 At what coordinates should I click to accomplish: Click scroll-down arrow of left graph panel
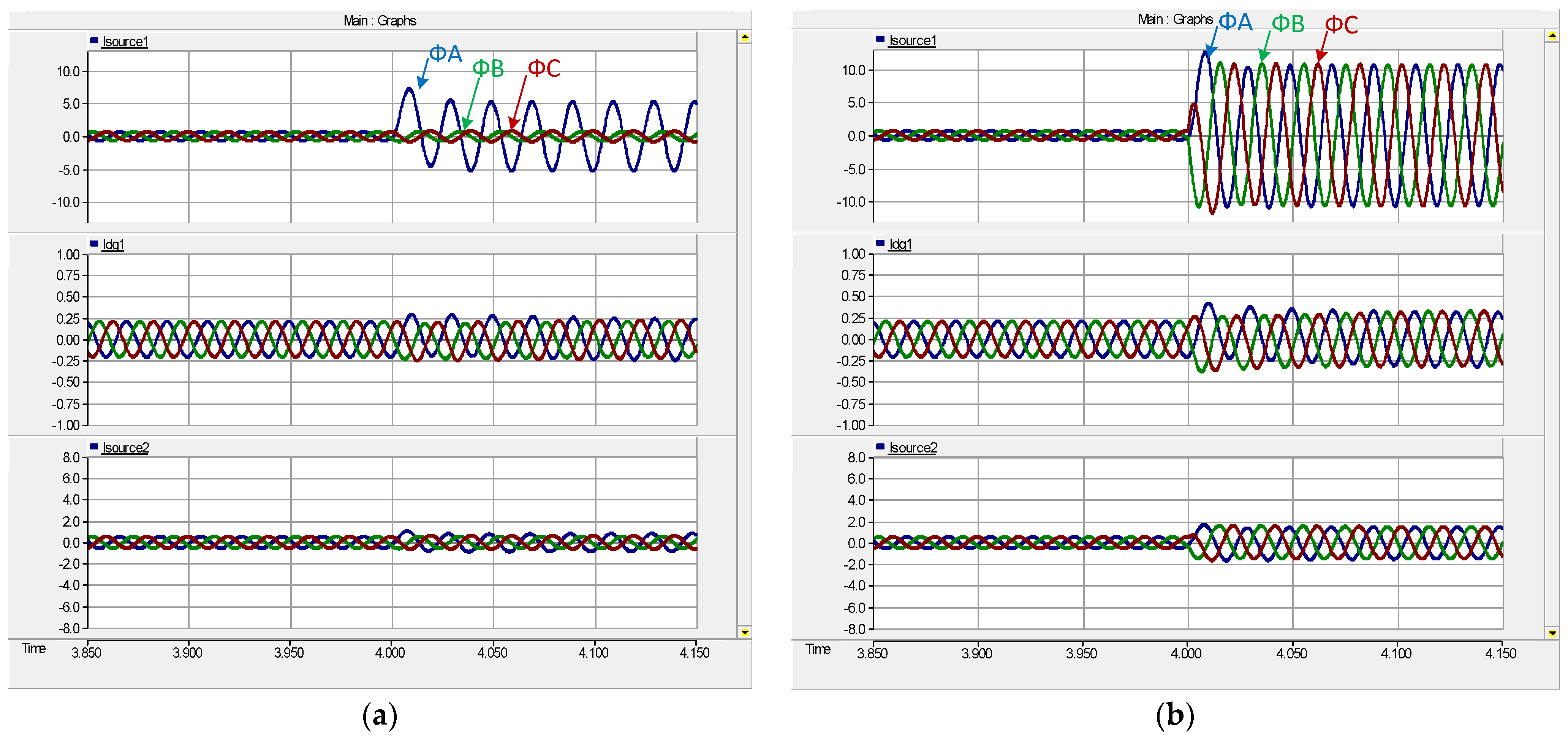point(744,633)
